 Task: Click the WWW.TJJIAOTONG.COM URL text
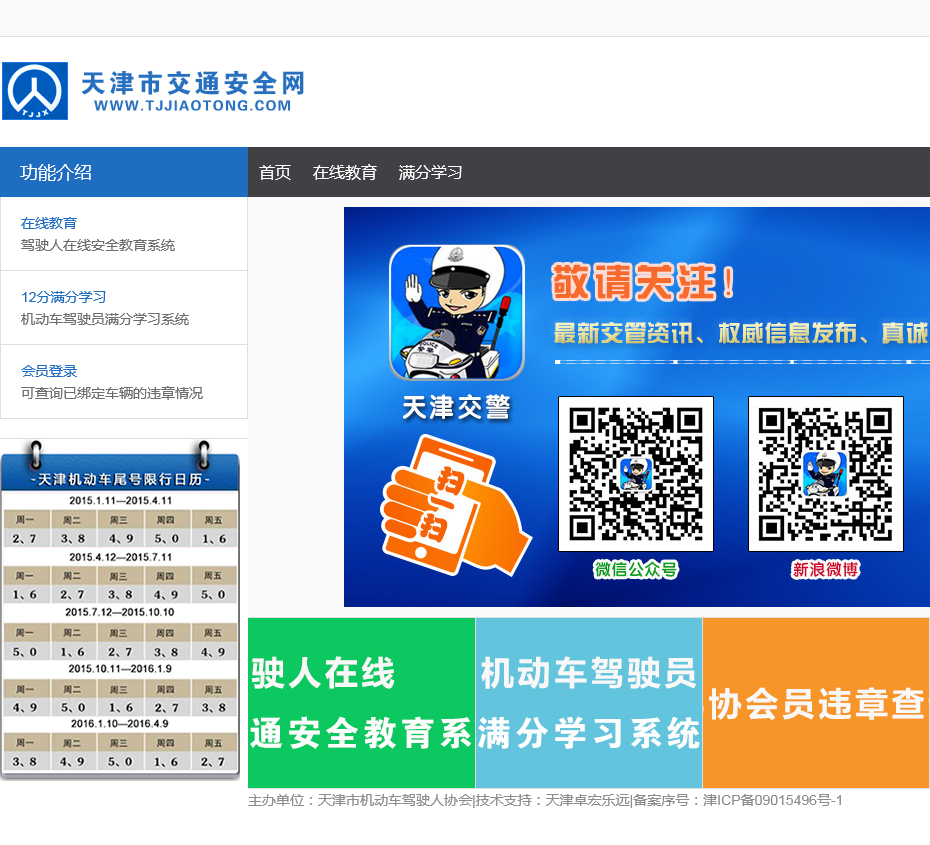coord(193,106)
